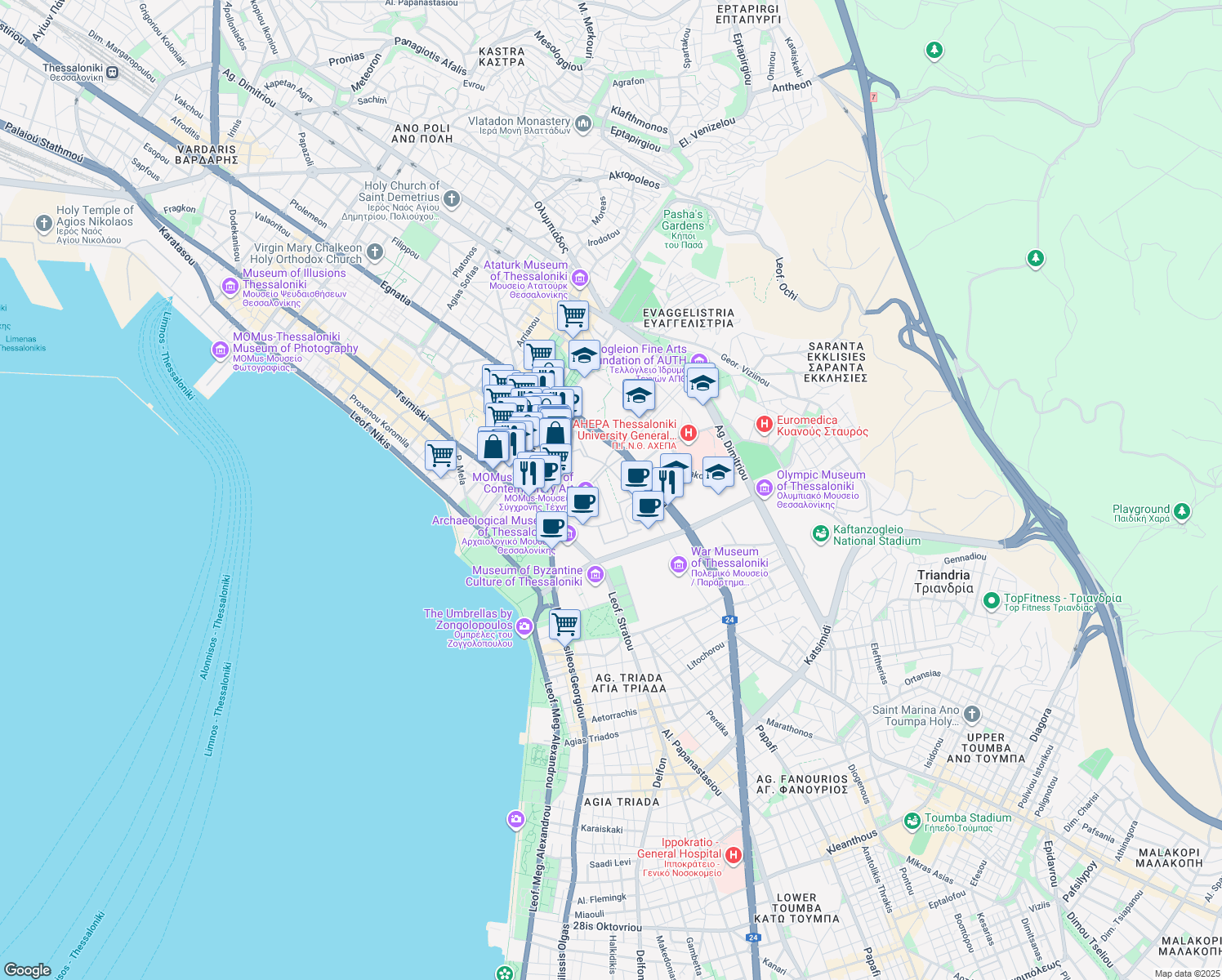Open the Ippokratio General Hospital H icon
This screenshot has width=1222, height=980.
[734, 855]
